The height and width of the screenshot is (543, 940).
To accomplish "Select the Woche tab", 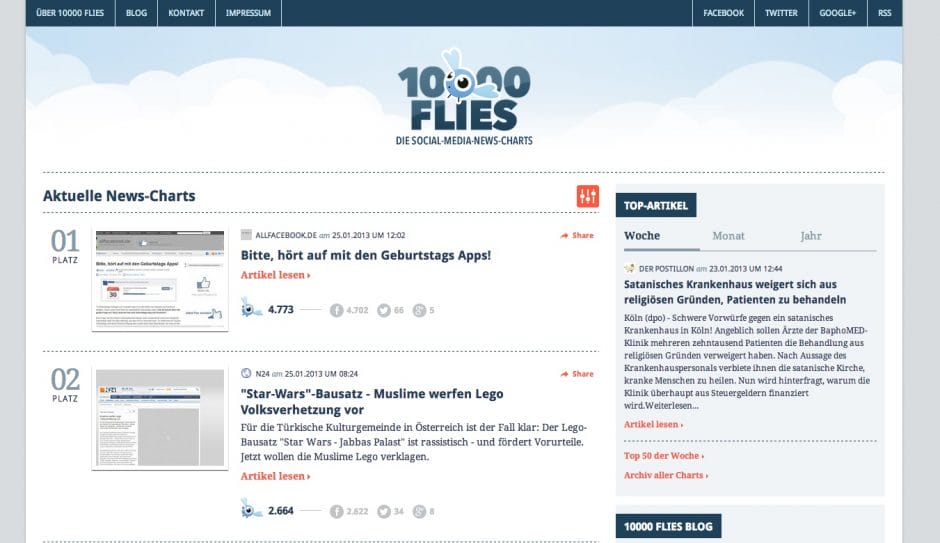I will 642,236.
